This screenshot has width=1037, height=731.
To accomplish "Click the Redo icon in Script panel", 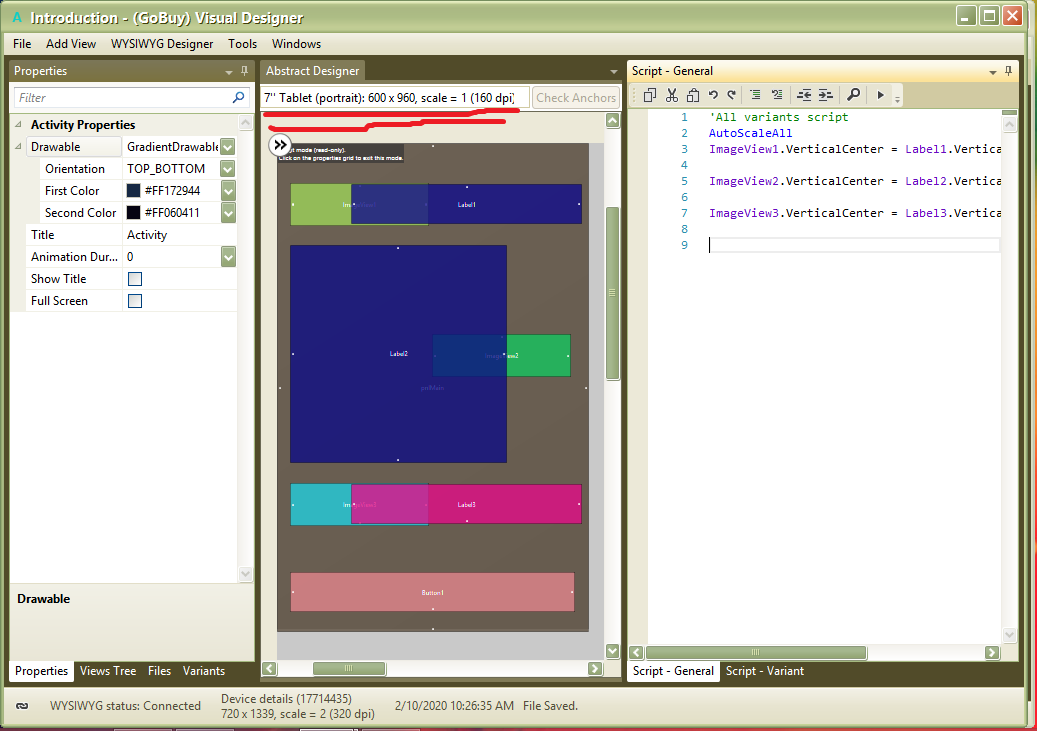I will (x=730, y=94).
